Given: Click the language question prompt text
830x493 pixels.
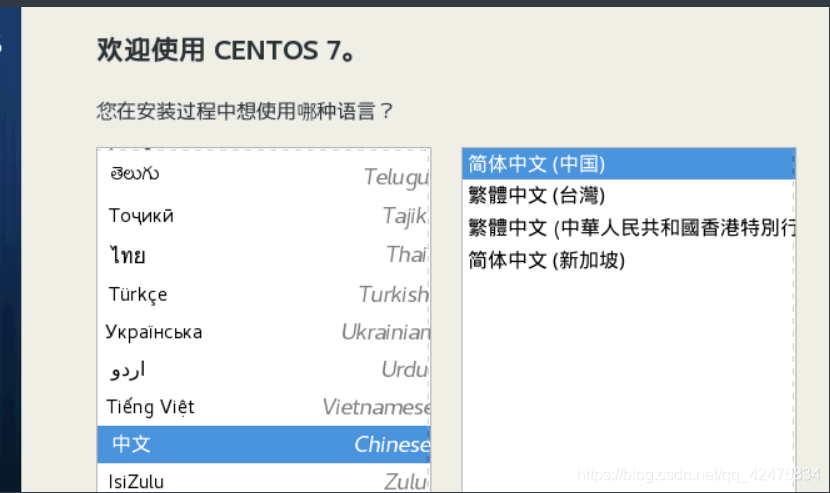Looking at the screenshot, I should coord(245,110).
